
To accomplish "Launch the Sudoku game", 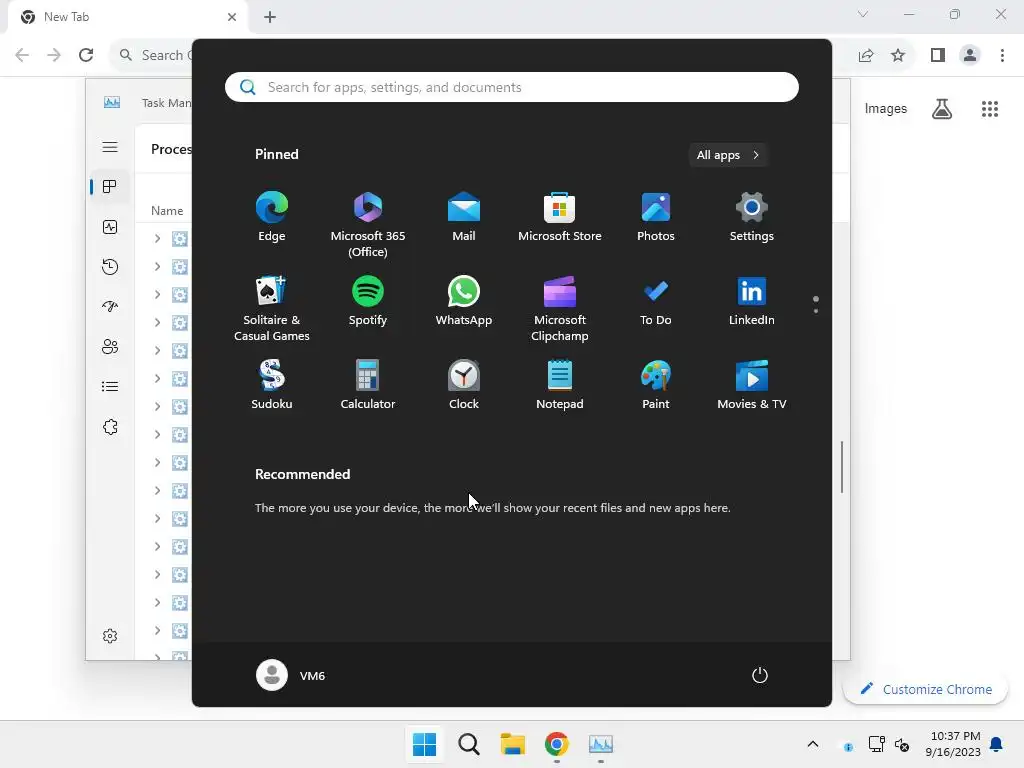I will tap(272, 385).
